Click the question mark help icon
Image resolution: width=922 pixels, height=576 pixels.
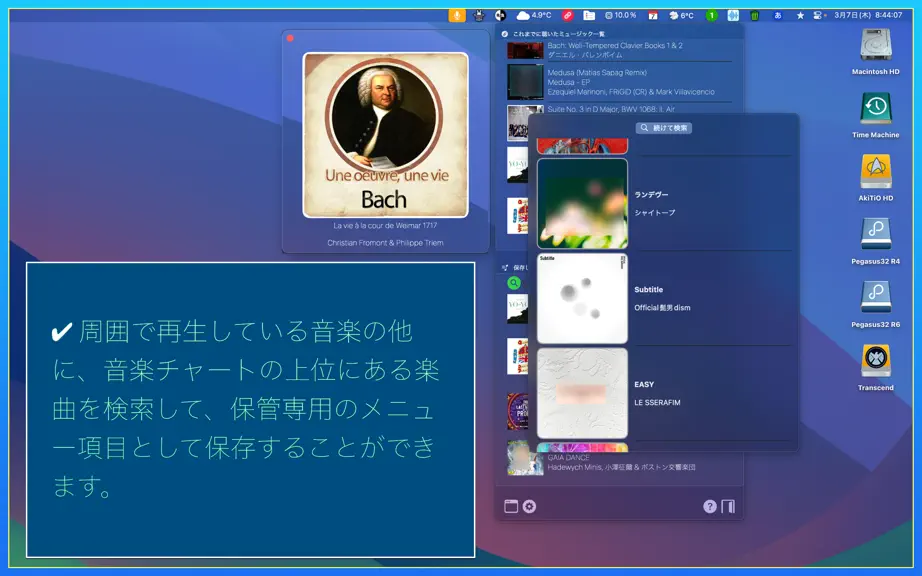(x=710, y=507)
